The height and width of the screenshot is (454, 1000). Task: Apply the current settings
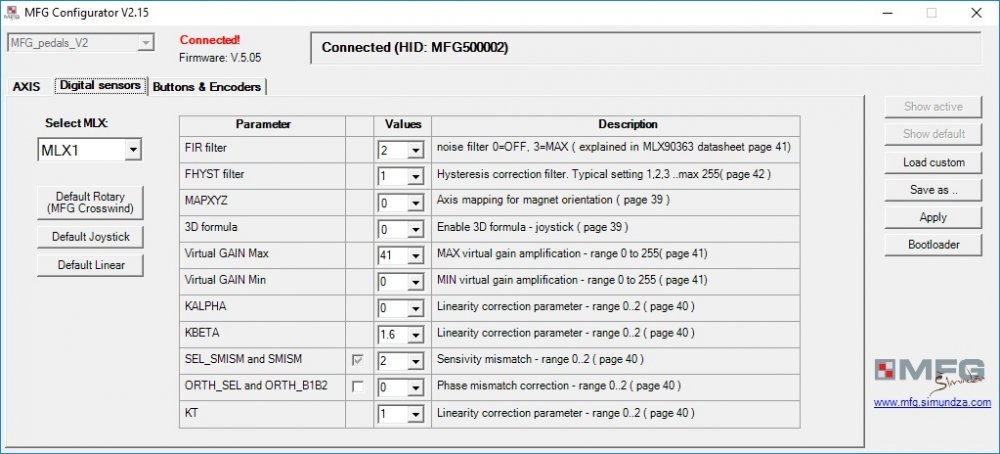[933, 217]
